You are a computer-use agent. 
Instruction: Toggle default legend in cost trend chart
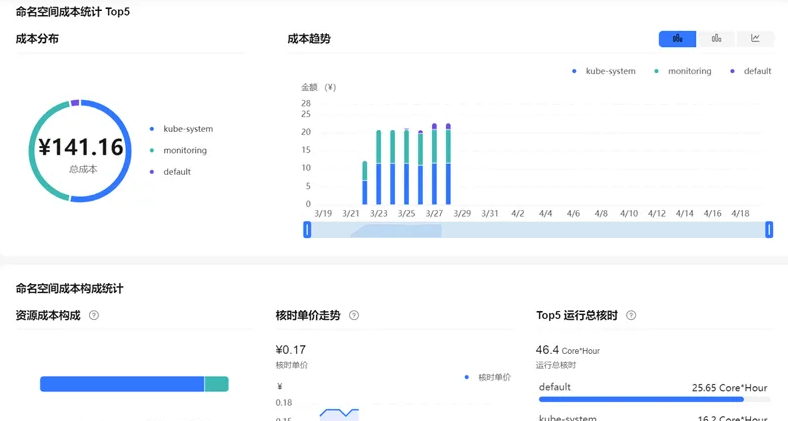click(750, 71)
